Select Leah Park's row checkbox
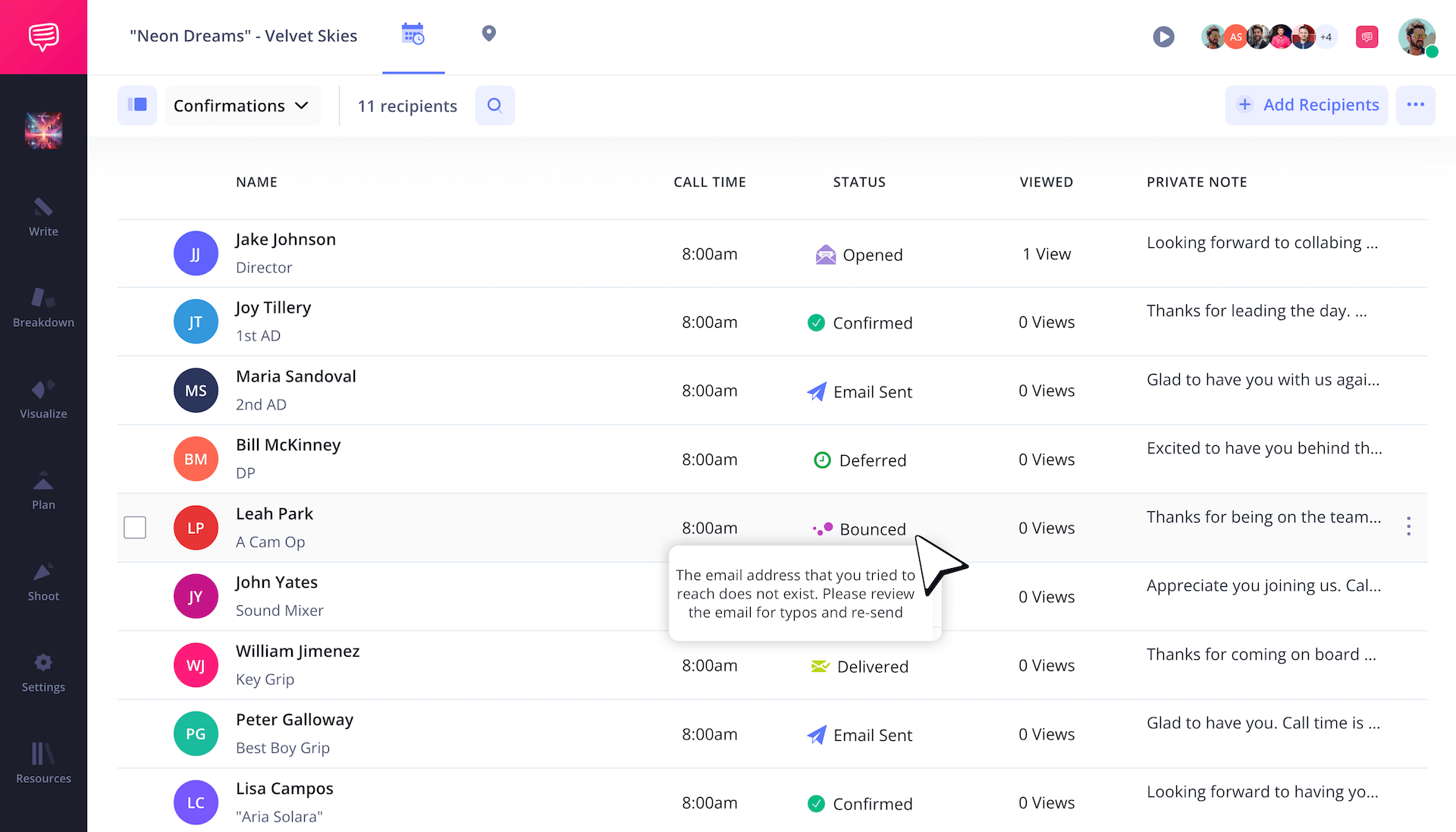 pos(135,527)
